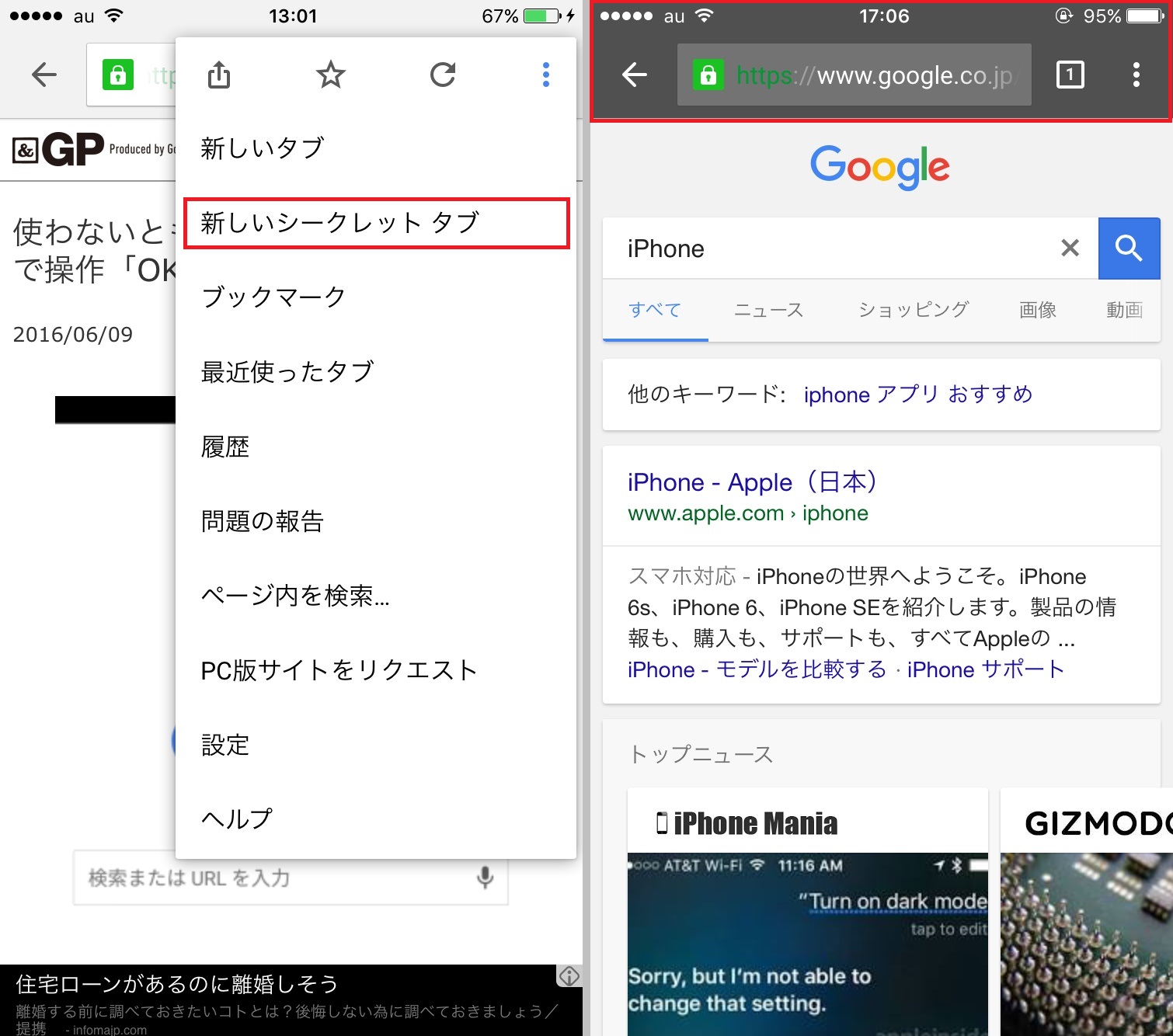Tap the blue three-dot menu icon
The image size is (1173, 1036).
(x=546, y=75)
